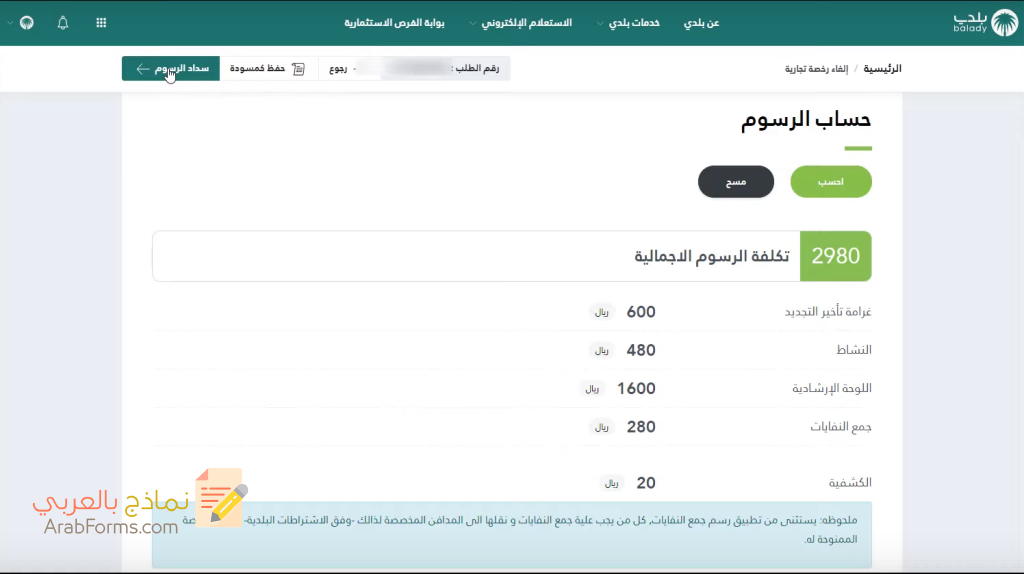Select غرامة تأخير التجديد fee row label

pyautogui.click(x=828, y=312)
